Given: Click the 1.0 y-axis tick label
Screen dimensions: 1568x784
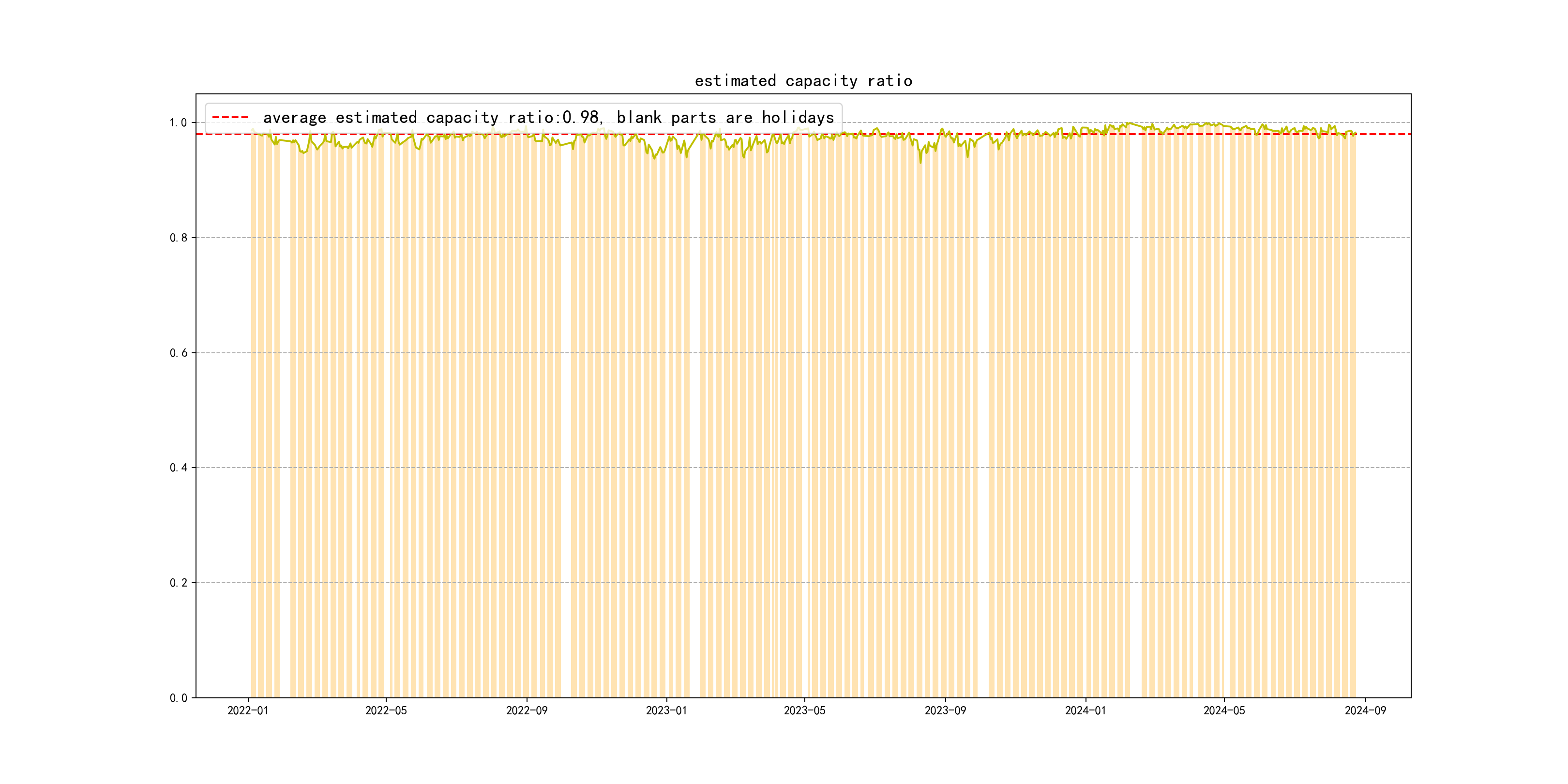Looking at the screenshot, I should point(179,123).
